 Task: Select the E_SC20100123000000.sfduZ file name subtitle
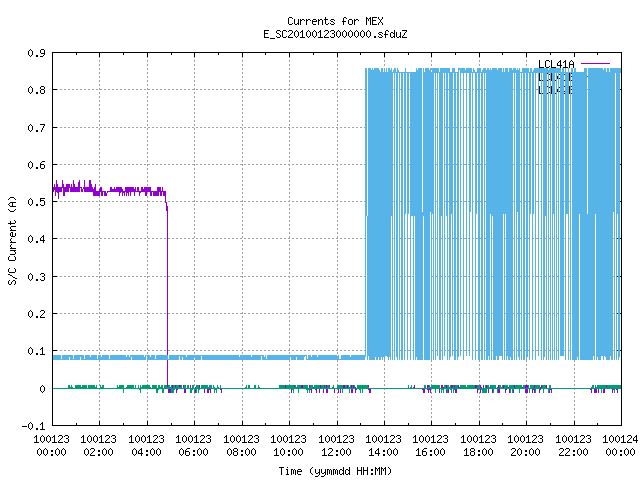335,34
